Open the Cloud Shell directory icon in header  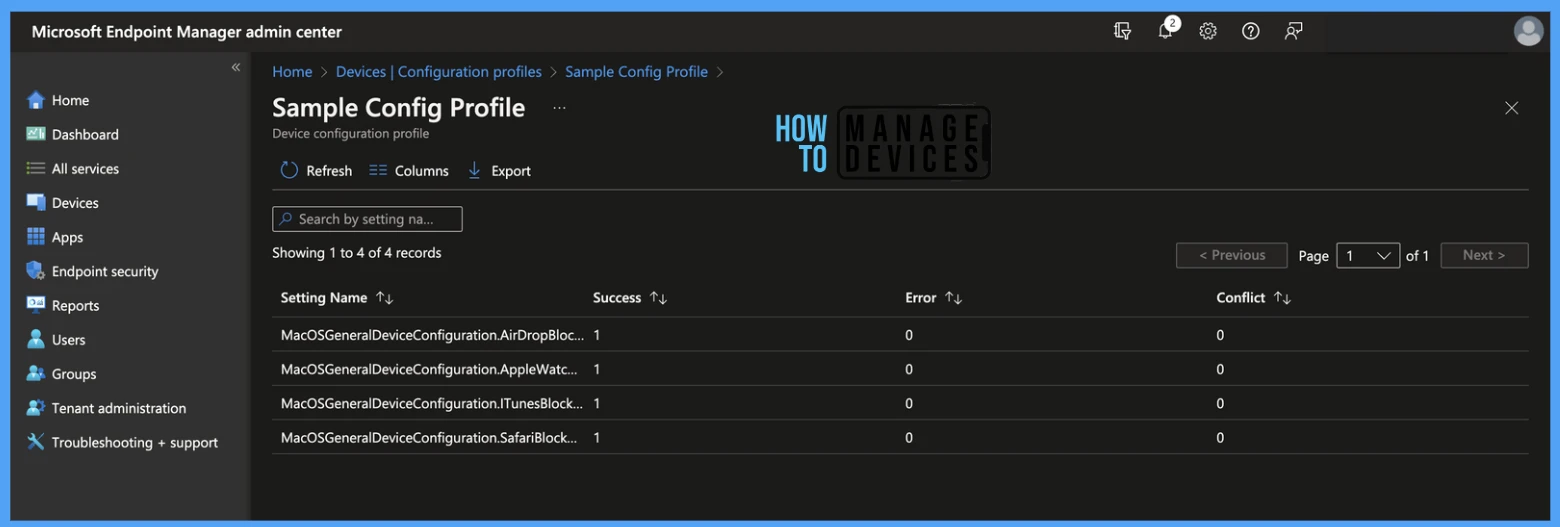coord(1123,31)
